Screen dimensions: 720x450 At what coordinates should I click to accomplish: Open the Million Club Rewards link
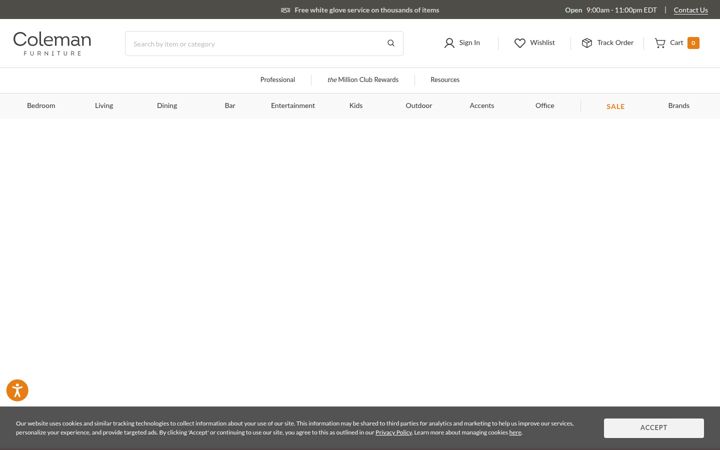(363, 79)
